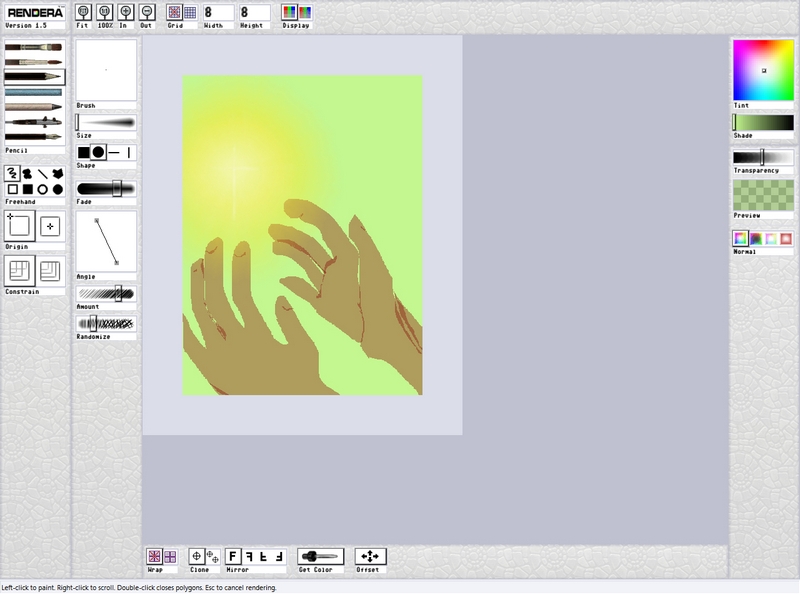Image resolution: width=800 pixels, height=594 pixels.
Task: Enable the first Constrain option
Action: pos(19,271)
